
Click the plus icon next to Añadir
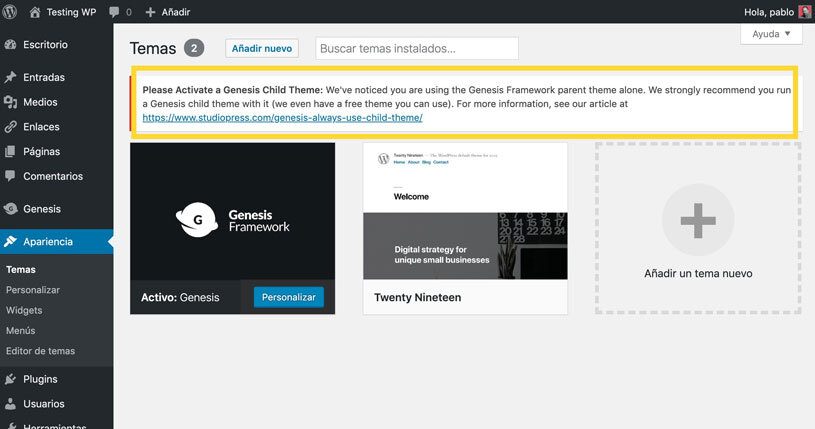pos(150,12)
